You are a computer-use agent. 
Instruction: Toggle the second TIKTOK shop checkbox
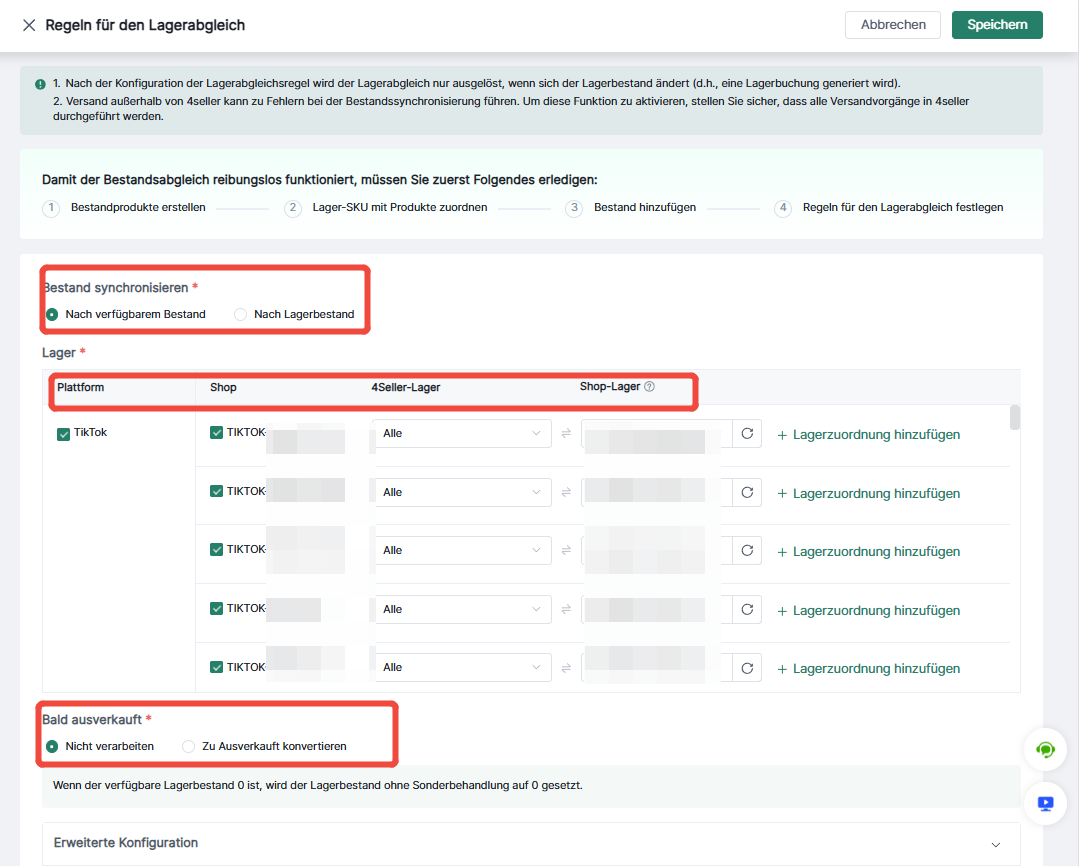pos(216,491)
